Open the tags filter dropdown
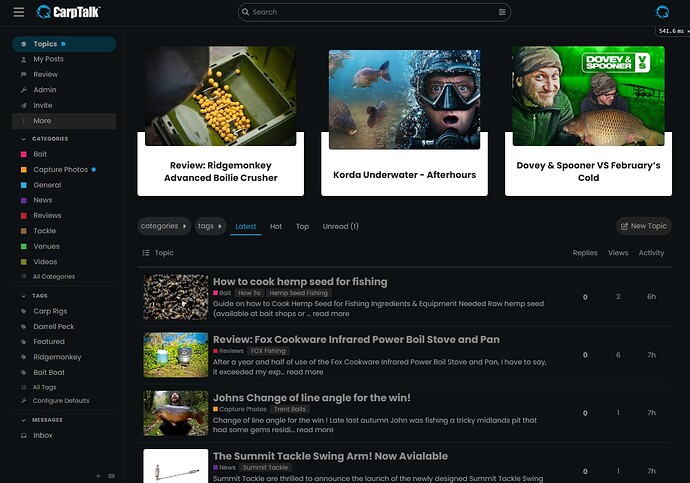 click(210, 226)
